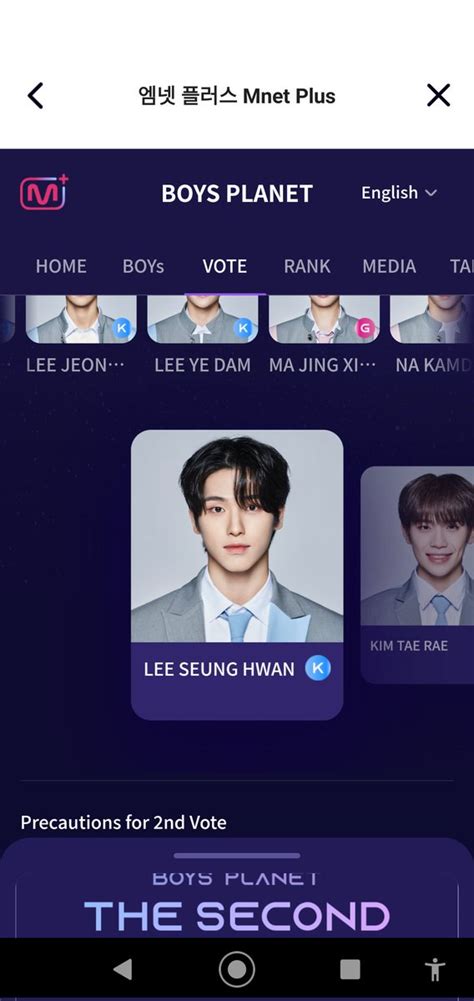Tap the back arrow in the header
The width and height of the screenshot is (474, 1001).
pos(35,96)
